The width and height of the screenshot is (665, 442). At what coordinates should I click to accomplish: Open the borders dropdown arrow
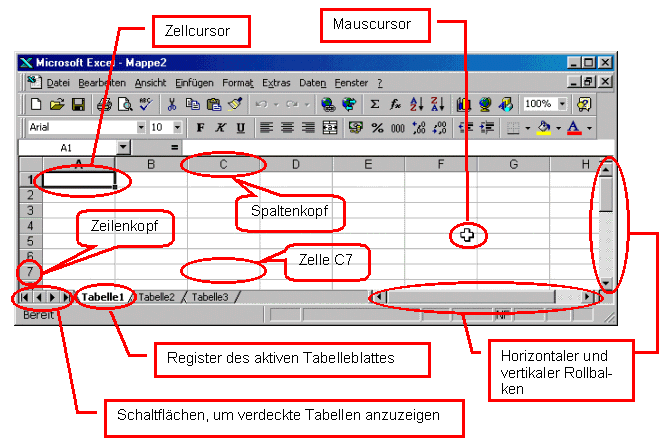[528, 128]
